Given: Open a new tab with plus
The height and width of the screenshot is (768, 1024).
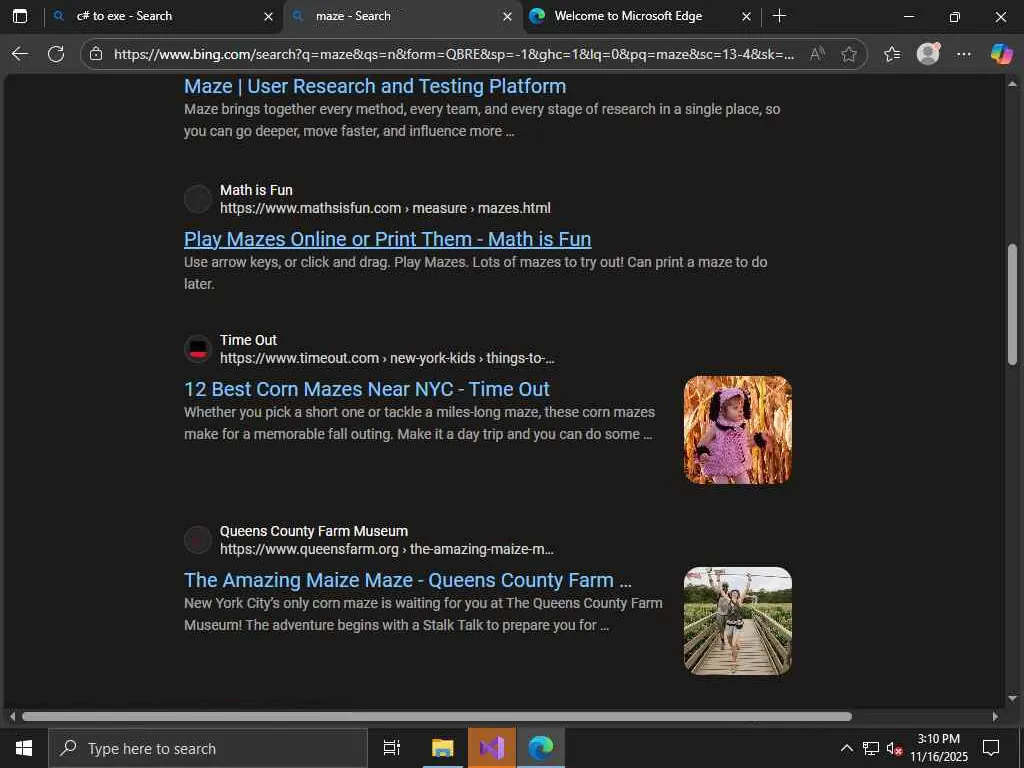Looking at the screenshot, I should [779, 16].
